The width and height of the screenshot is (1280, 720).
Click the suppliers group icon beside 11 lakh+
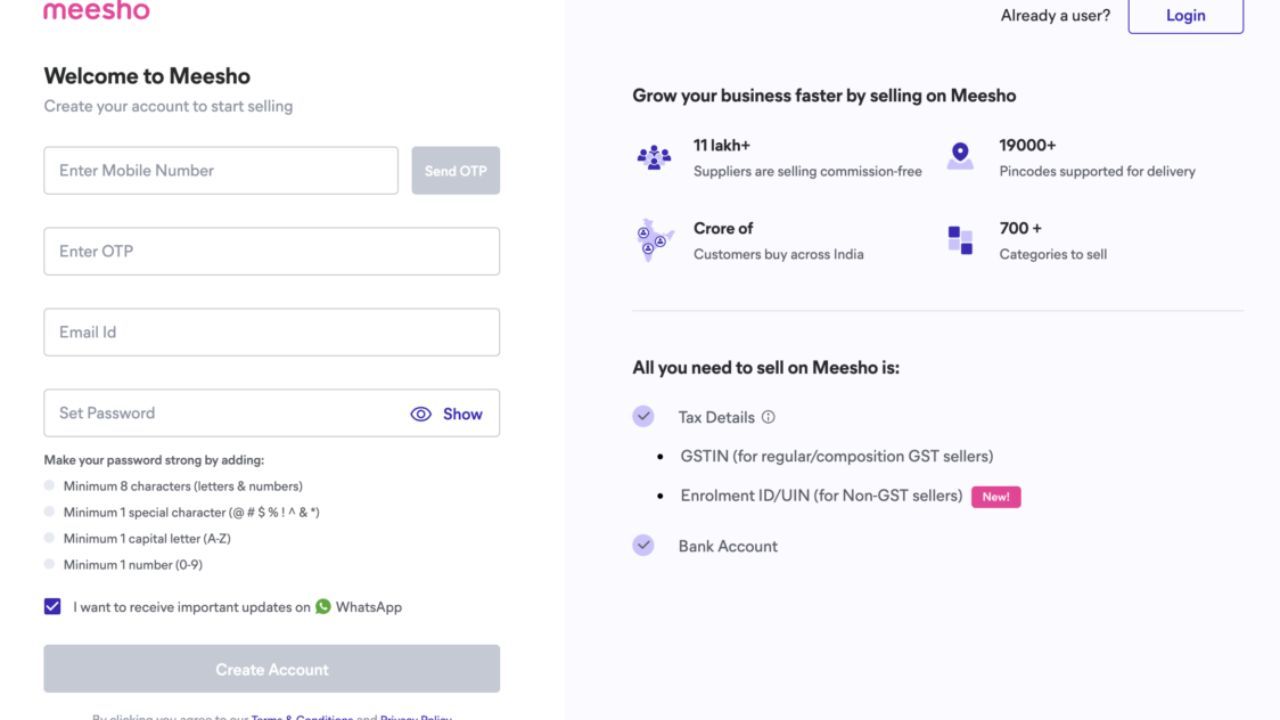point(655,157)
